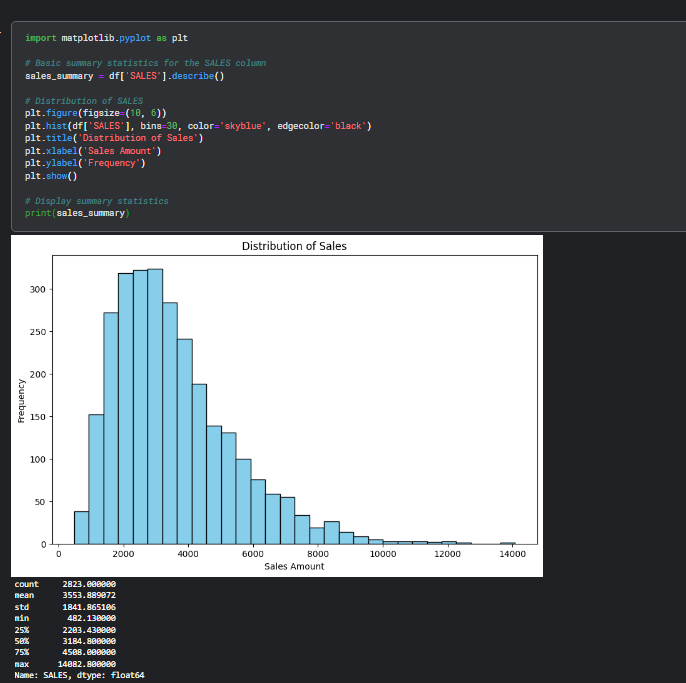Click the y-axis tick label 250
The height and width of the screenshot is (683, 686).
click(x=38, y=332)
